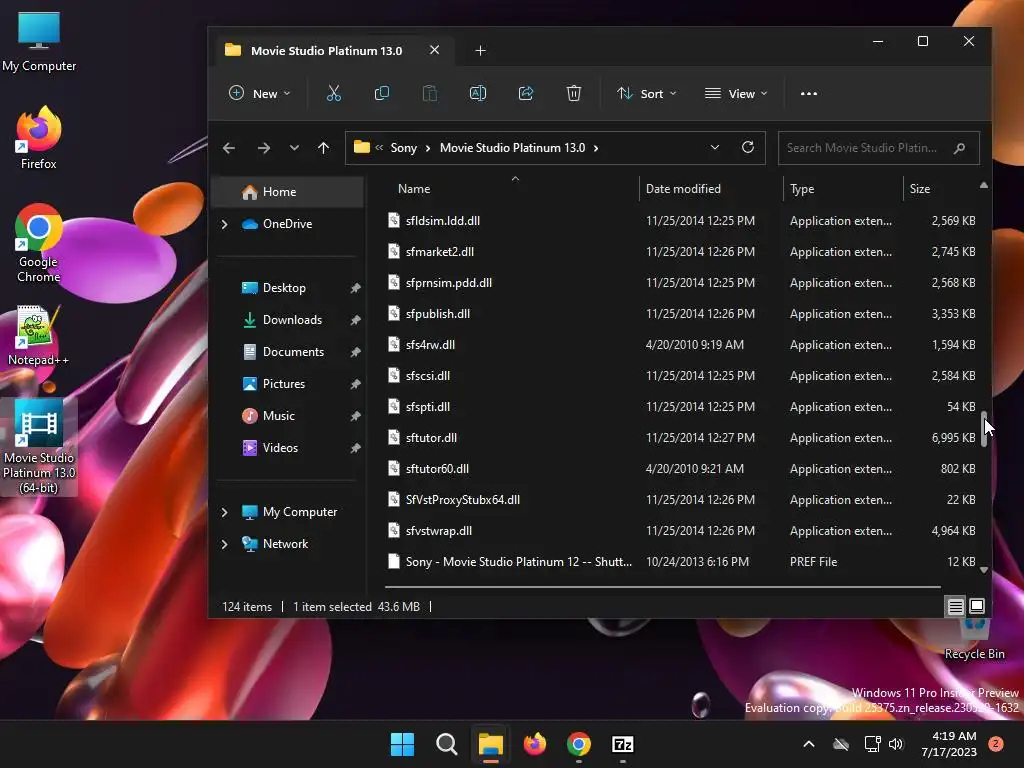Click the Delete trash can icon

pyautogui.click(x=573, y=93)
